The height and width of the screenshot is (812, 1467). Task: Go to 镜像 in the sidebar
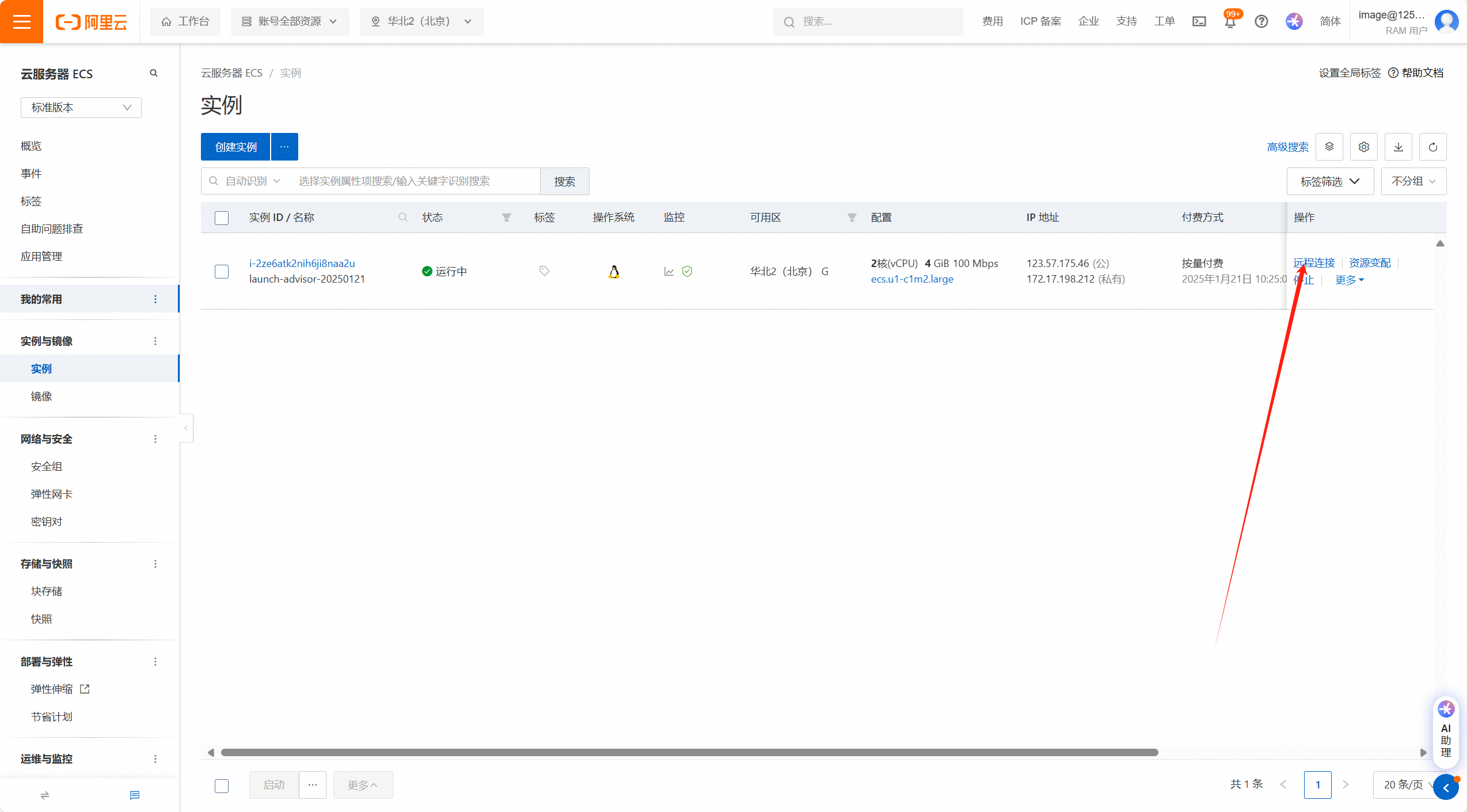[41, 397]
